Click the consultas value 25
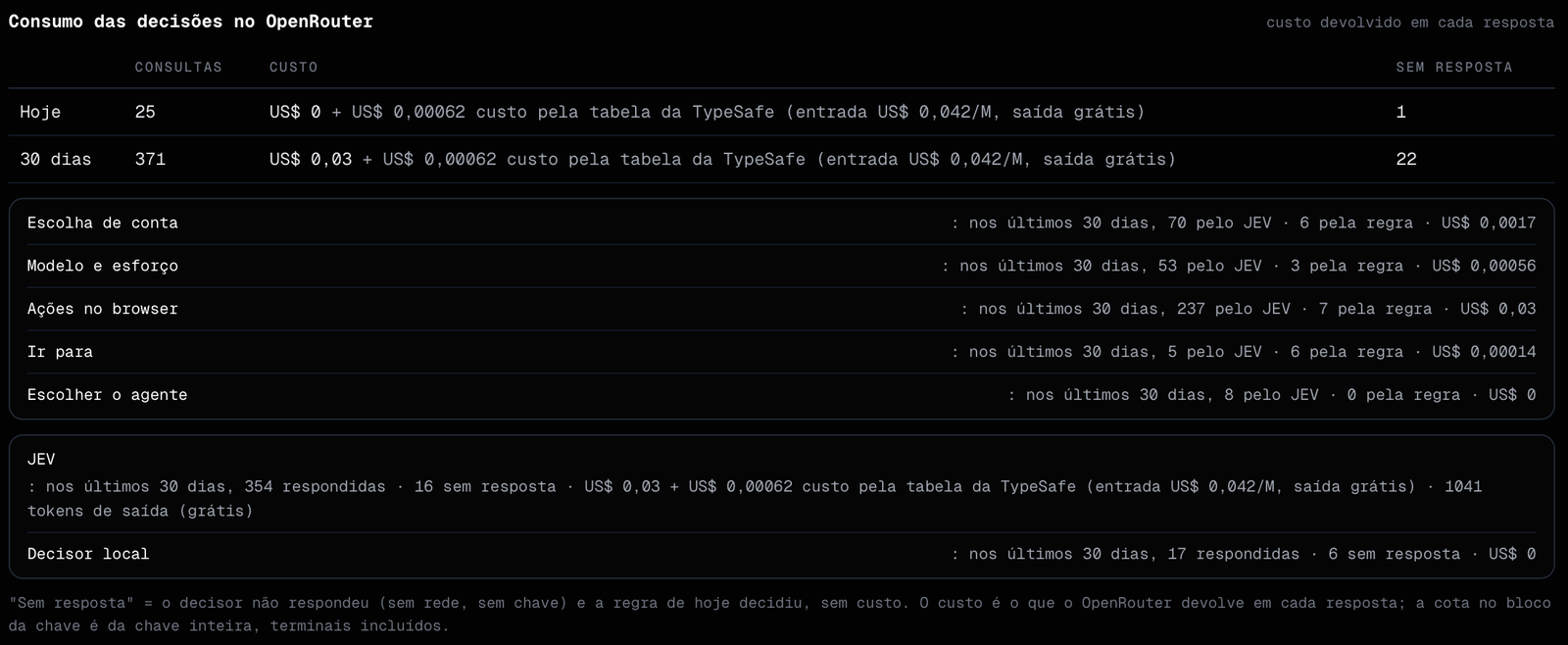The width and height of the screenshot is (1568, 645). click(145, 112)
